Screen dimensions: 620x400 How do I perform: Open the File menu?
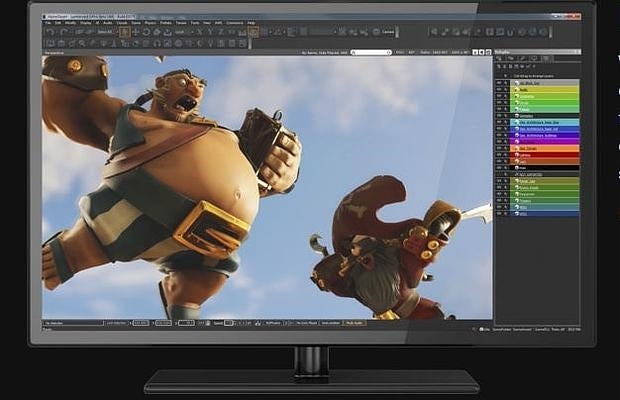point(48,23)
